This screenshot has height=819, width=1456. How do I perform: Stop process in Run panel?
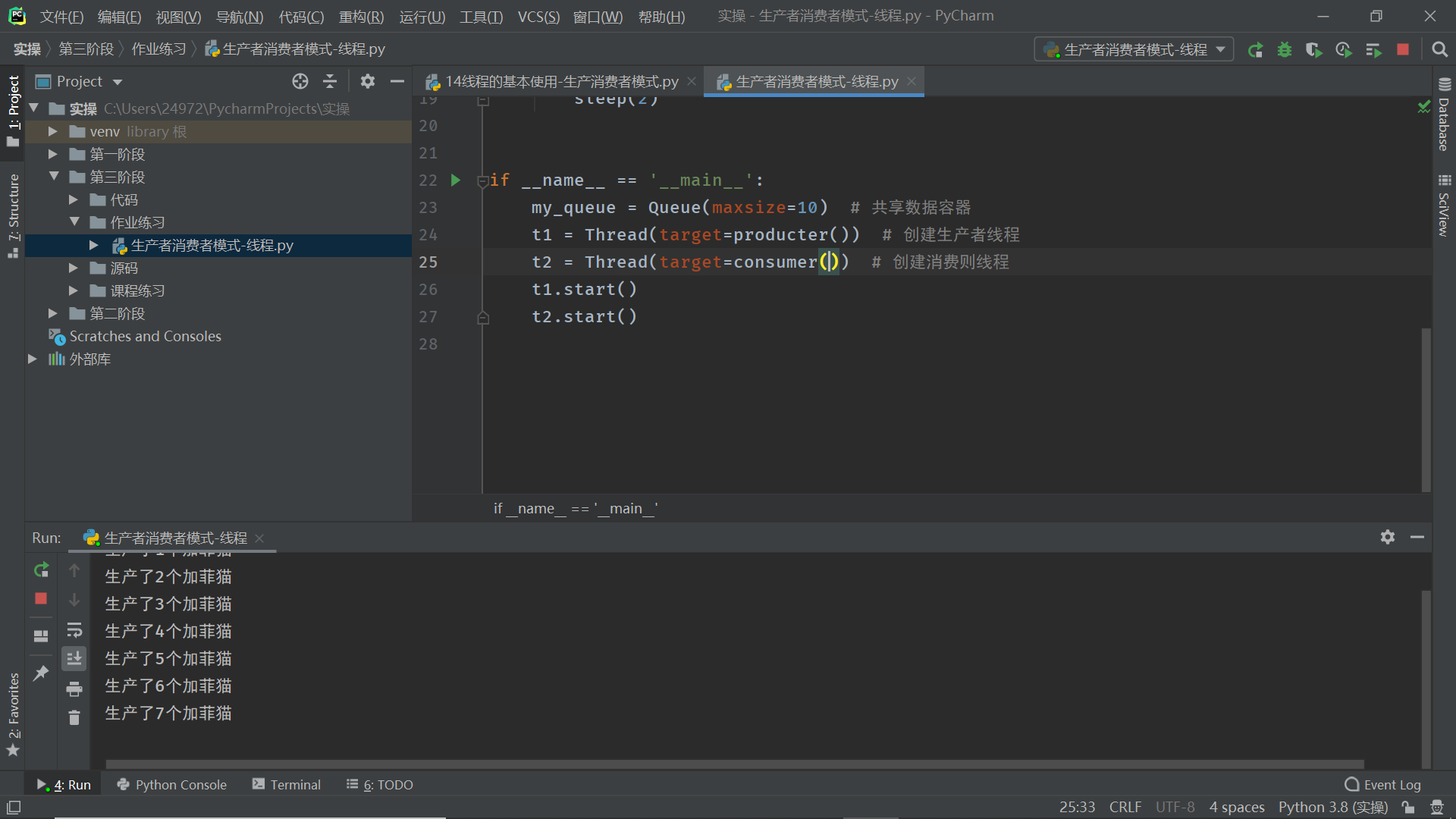click(41, 599)
